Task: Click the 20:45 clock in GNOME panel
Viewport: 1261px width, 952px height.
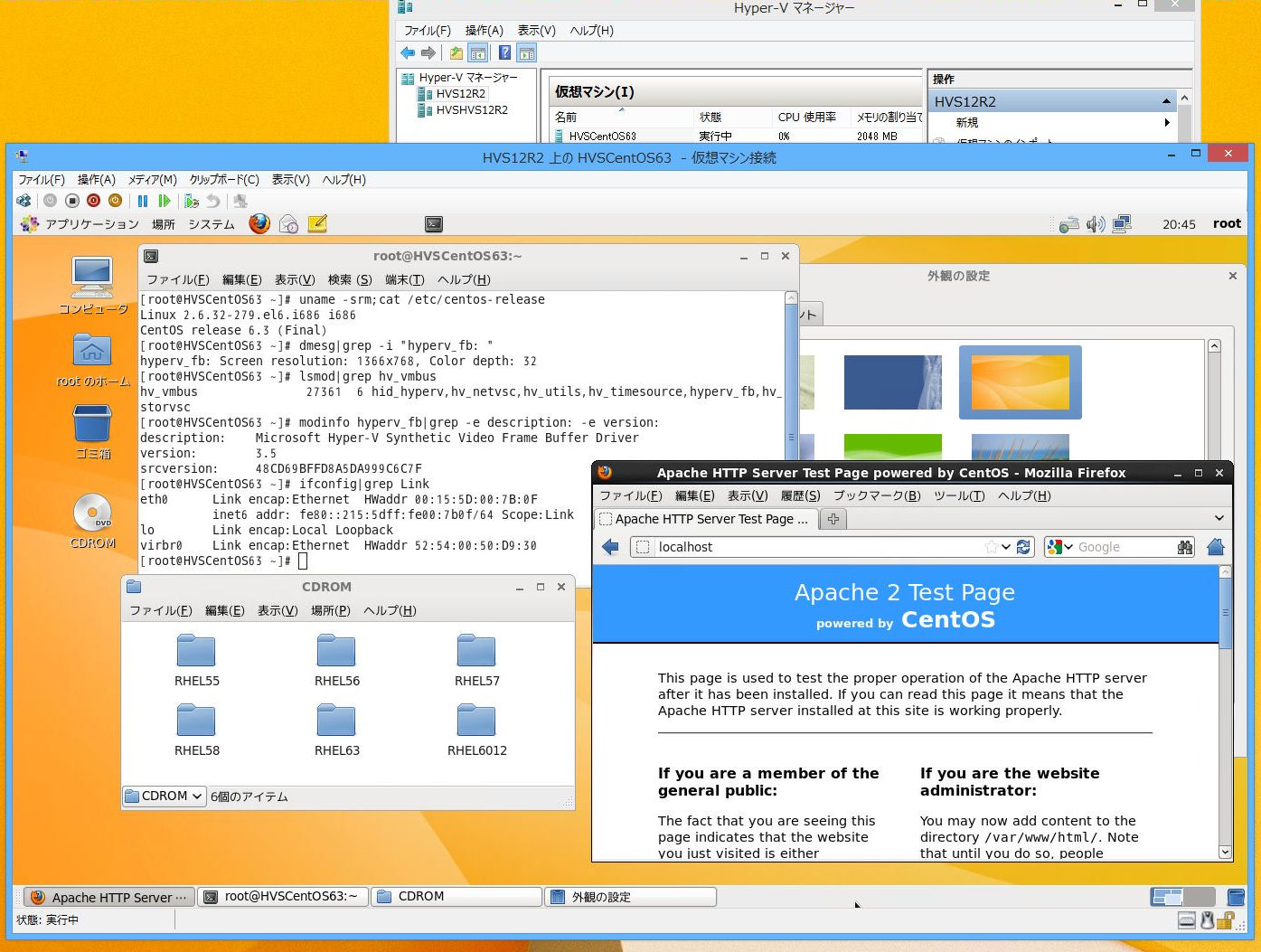Action: coord(1179,224)
